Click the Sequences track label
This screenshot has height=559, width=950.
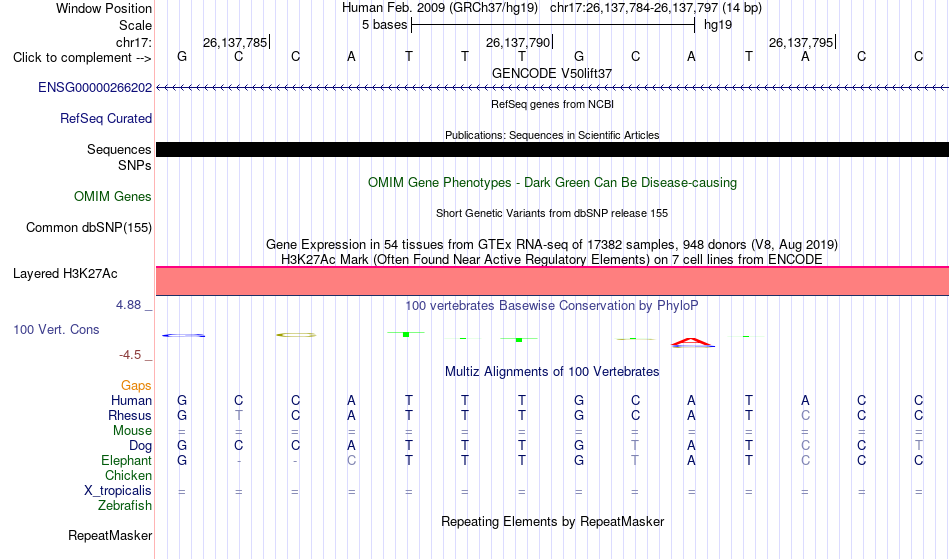[119, 150]
